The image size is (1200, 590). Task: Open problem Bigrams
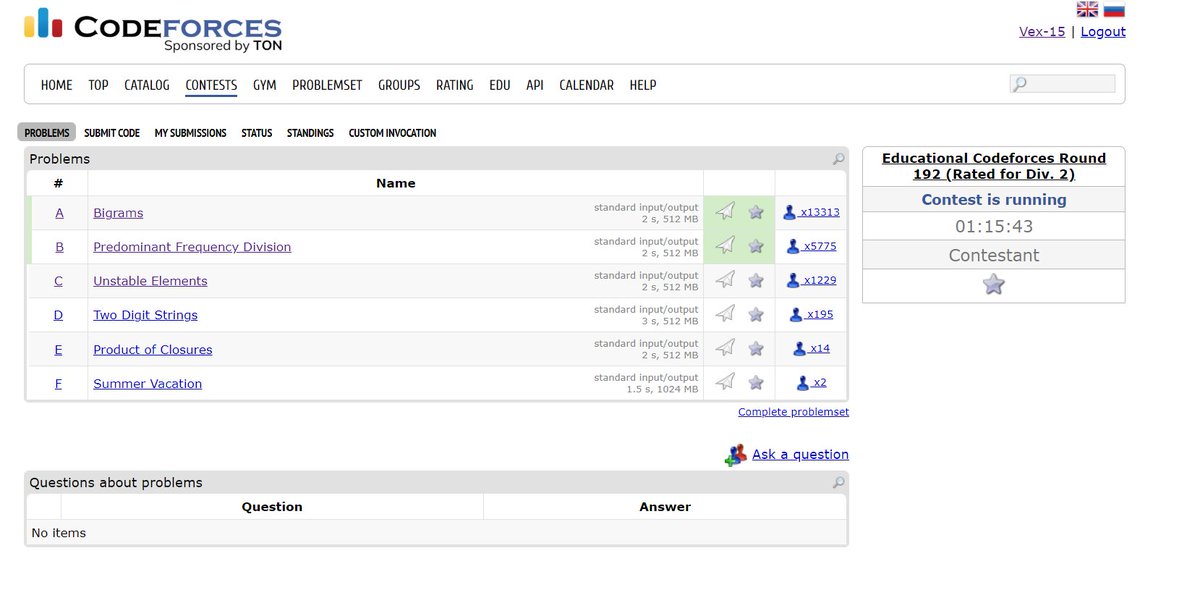118,213
